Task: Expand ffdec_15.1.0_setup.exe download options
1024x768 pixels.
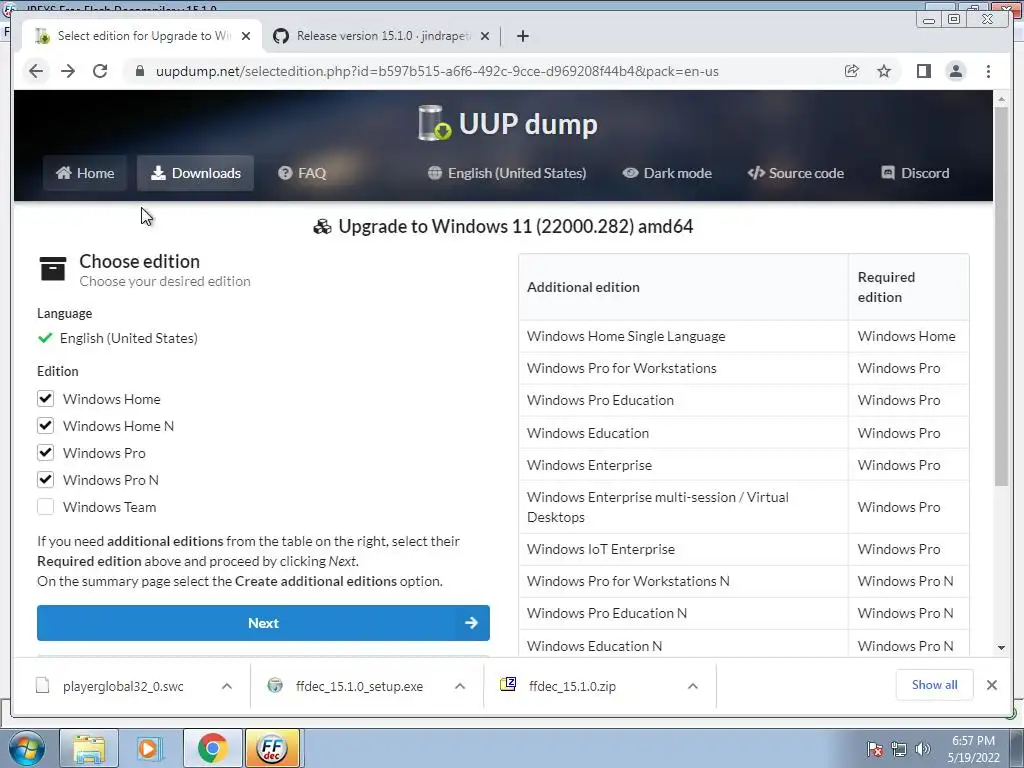Action: coord(460,686)
